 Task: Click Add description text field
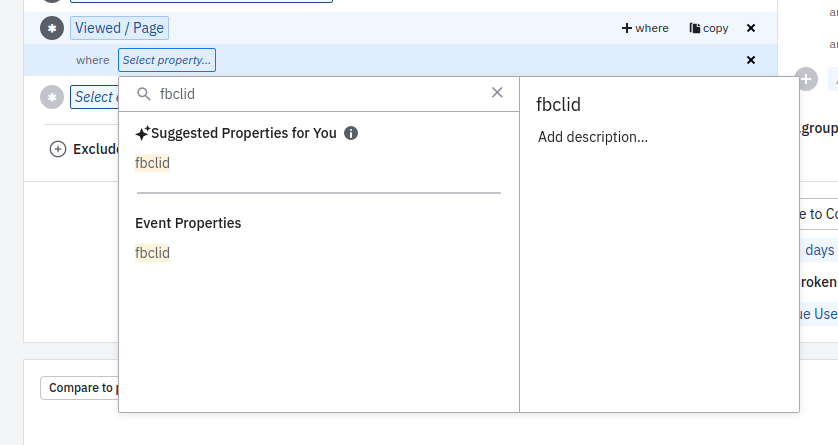593,137
